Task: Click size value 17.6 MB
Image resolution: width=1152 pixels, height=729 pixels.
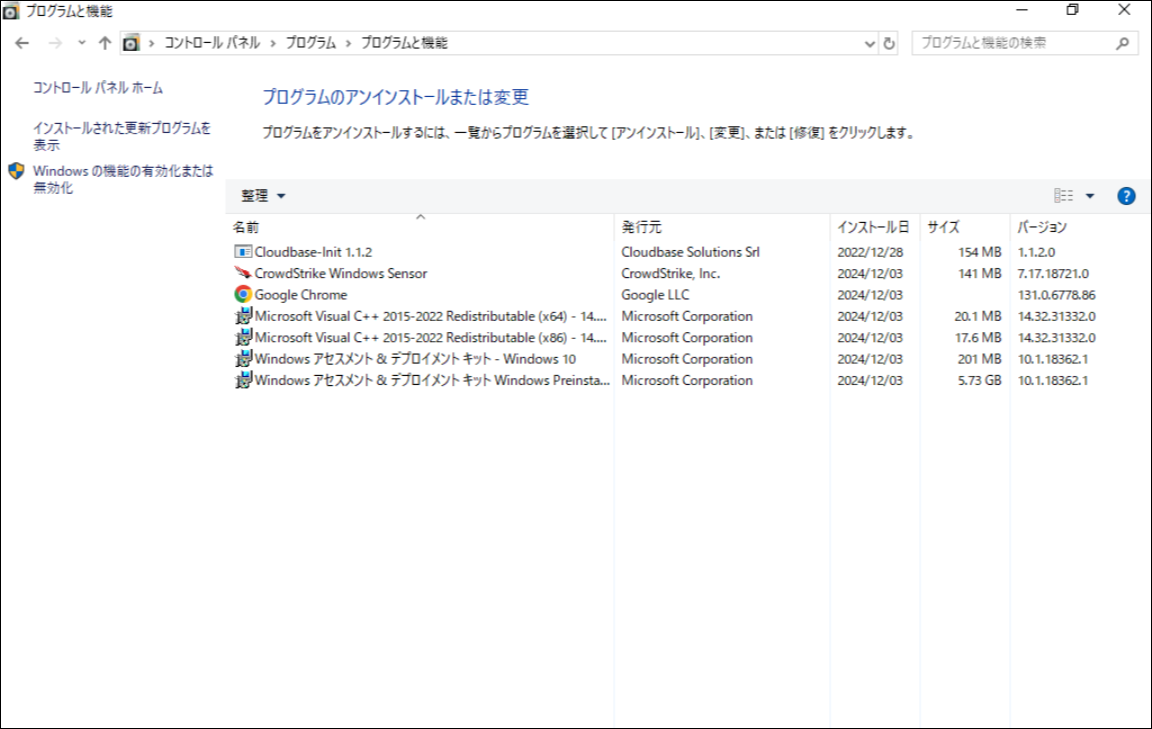Action: point(978,337)
